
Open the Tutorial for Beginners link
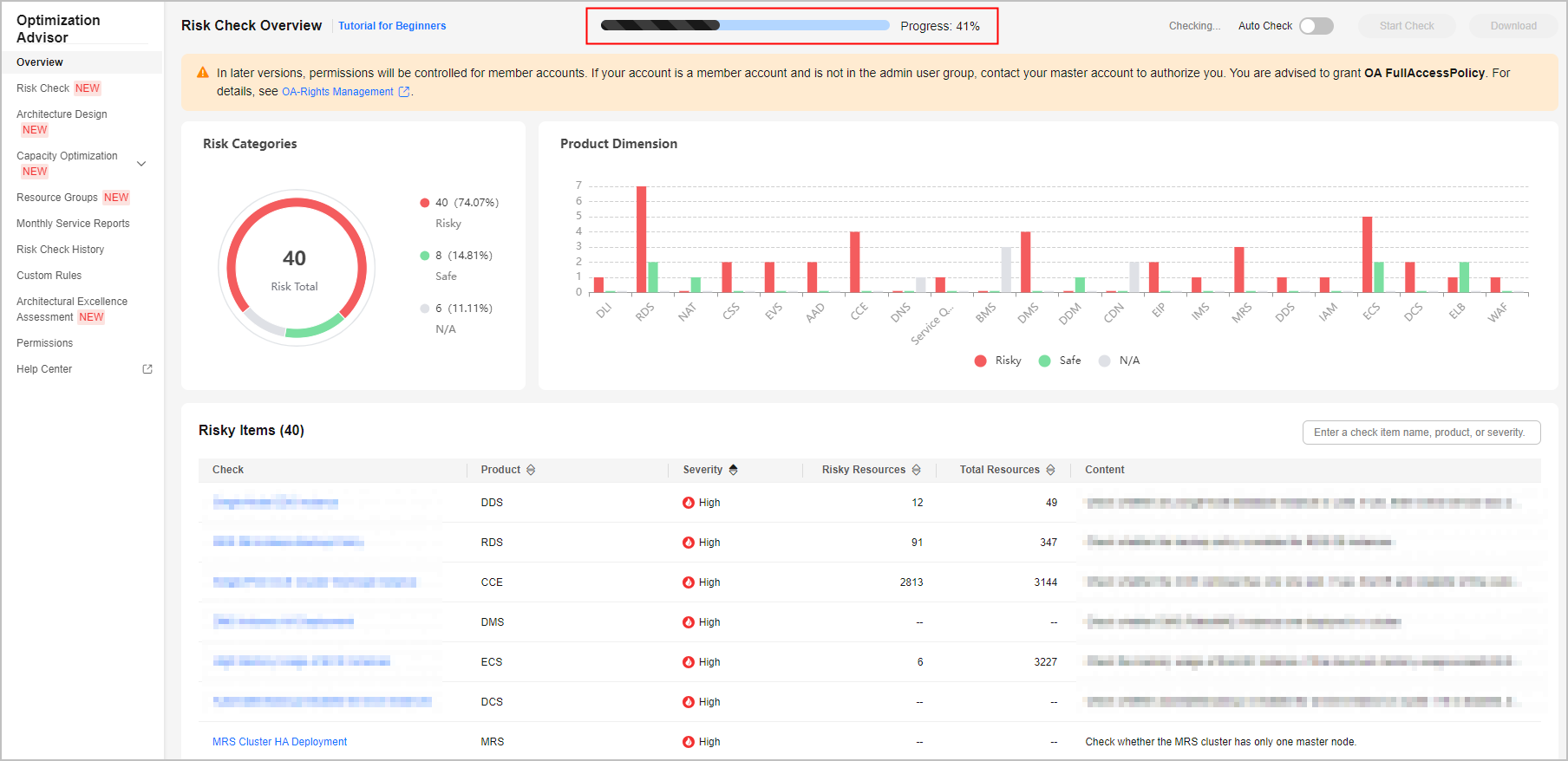(392, 26)
